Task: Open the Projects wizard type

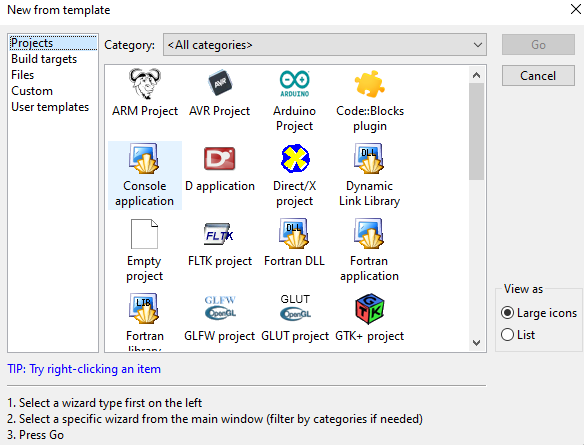Action: click(x=52, y=43)
